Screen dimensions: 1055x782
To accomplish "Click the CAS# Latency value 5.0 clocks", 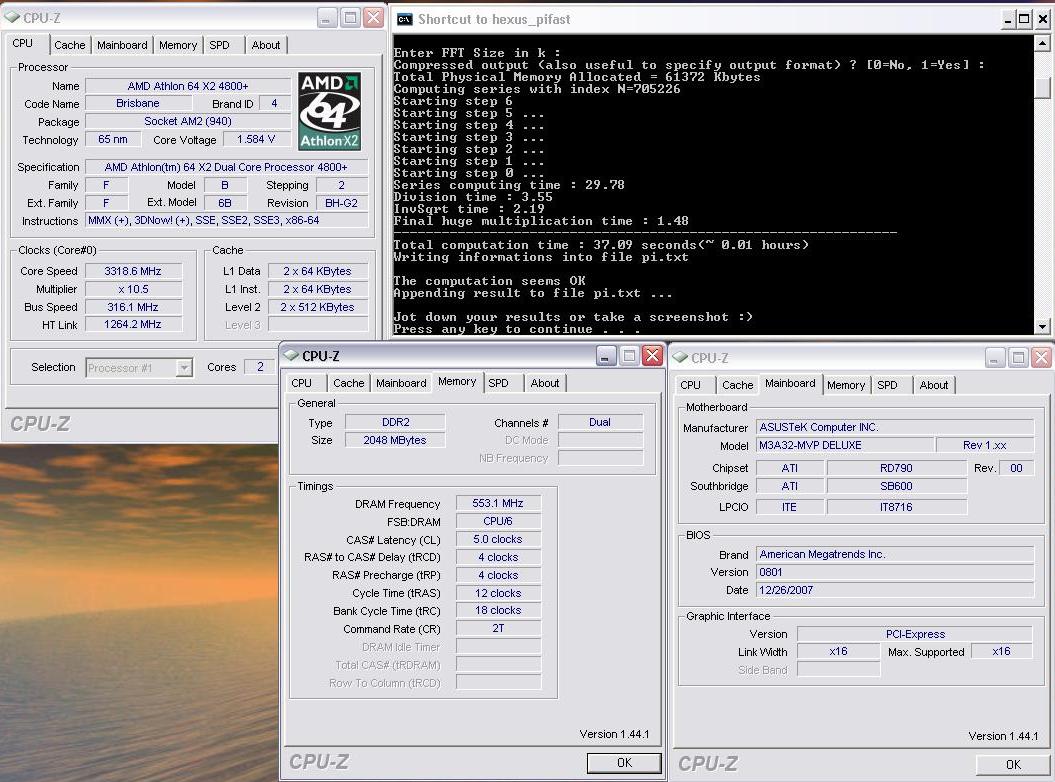I will tap(498, 539).
